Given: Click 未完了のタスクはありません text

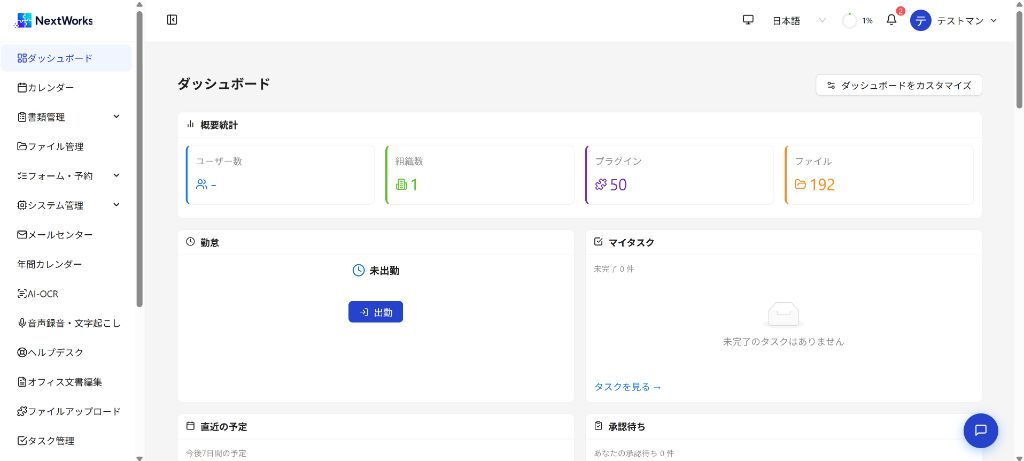Looking at the screenshot, I should (784, 342).
